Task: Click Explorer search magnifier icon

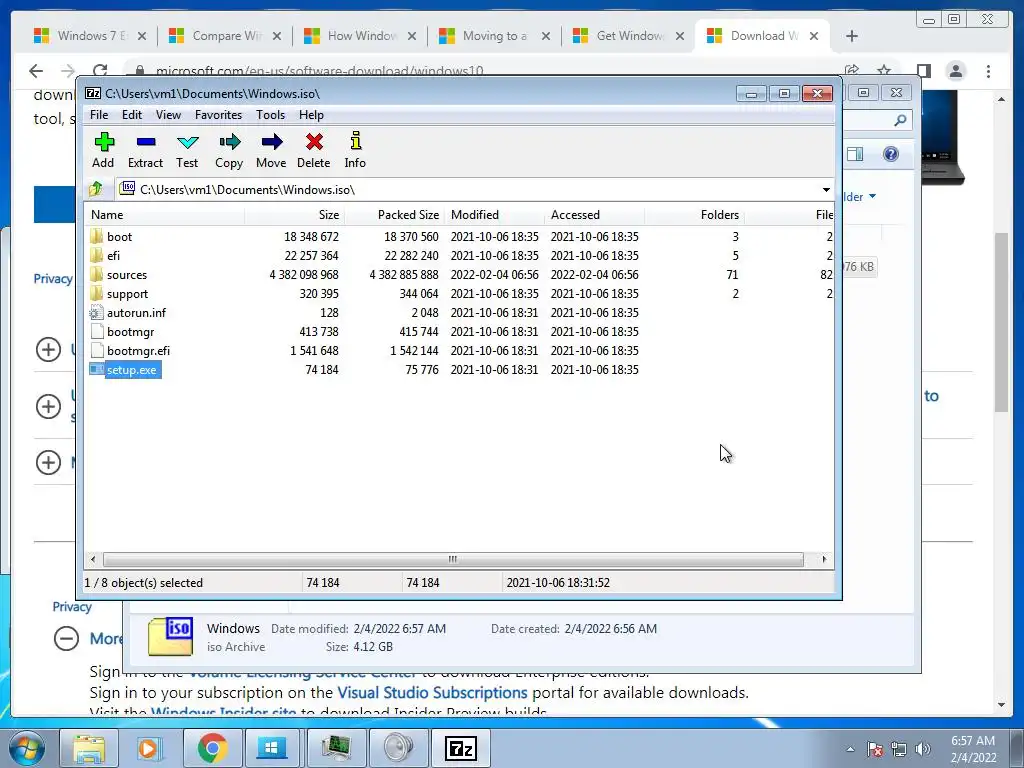Action: pyautogui.click(x=900, y=120)
